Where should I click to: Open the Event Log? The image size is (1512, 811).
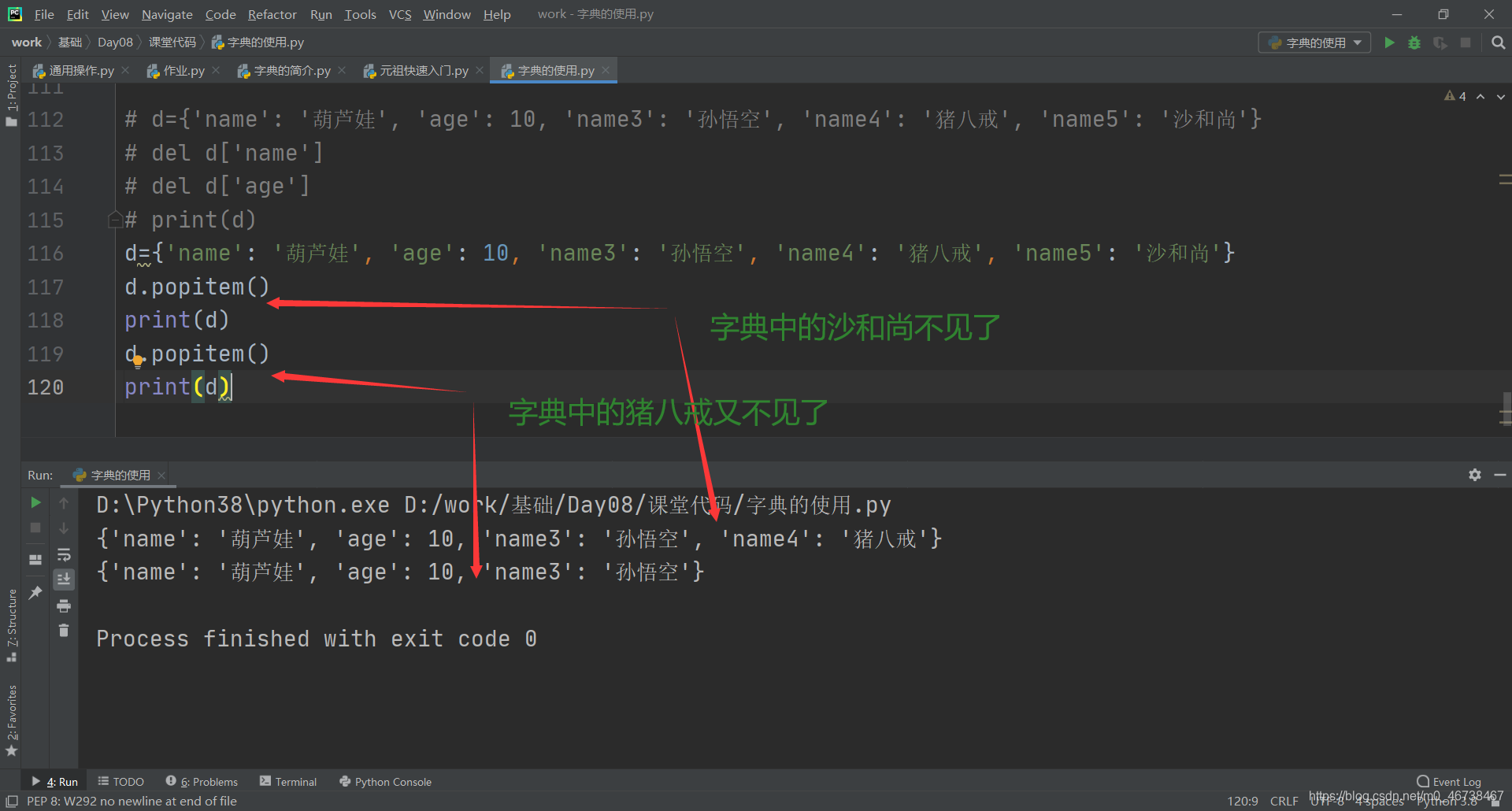click(1449, 782)
